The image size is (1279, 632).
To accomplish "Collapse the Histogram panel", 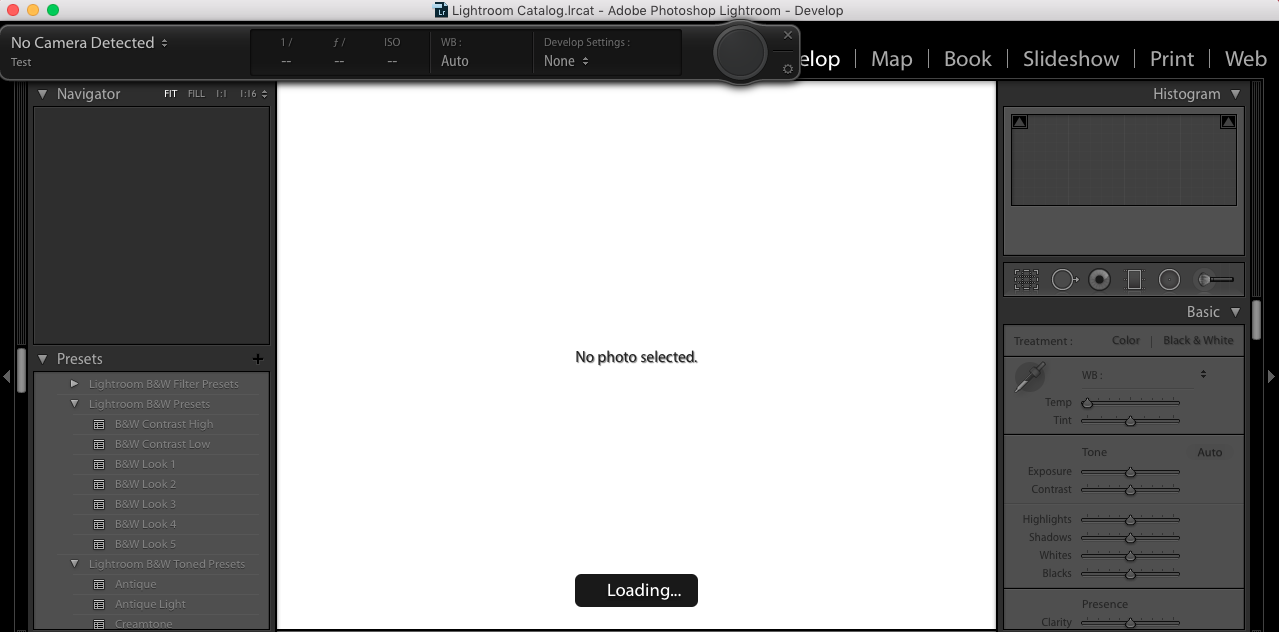I will pos(1236,94).
